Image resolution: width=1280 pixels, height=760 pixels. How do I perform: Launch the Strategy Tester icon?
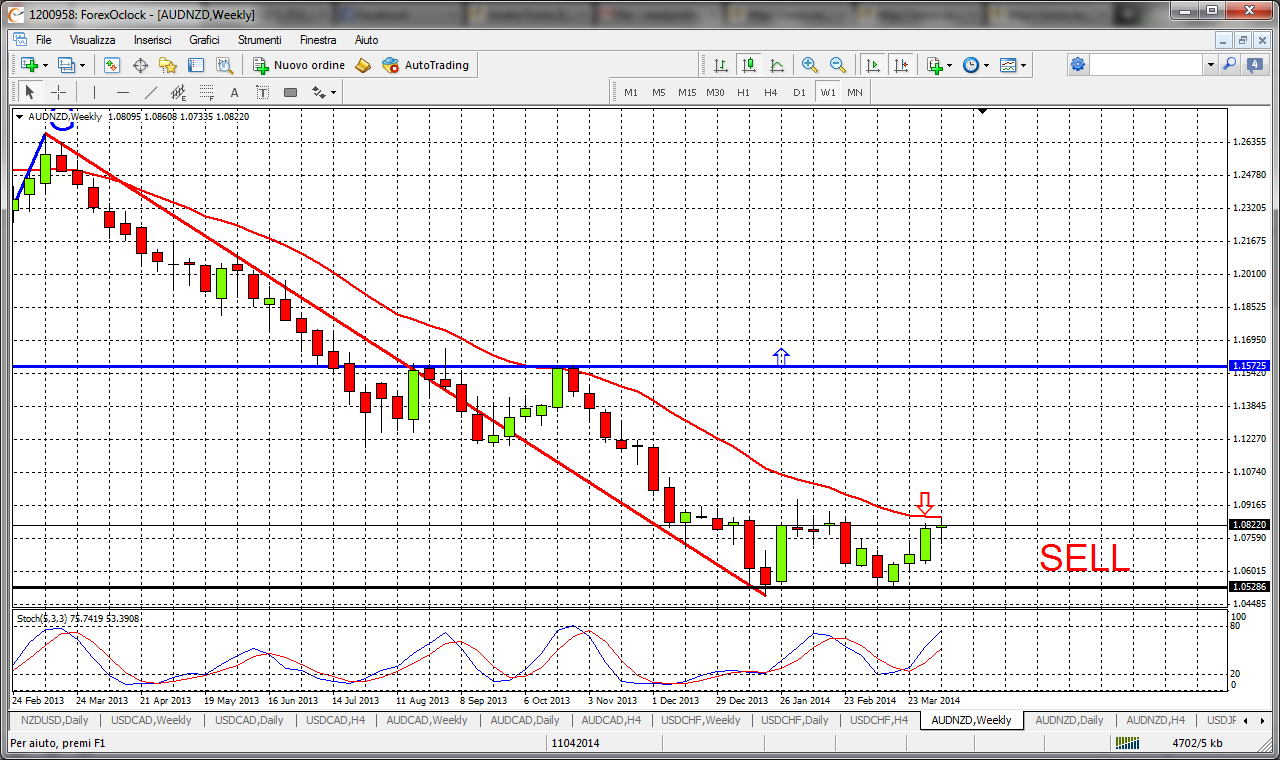[x=224, y=65]
